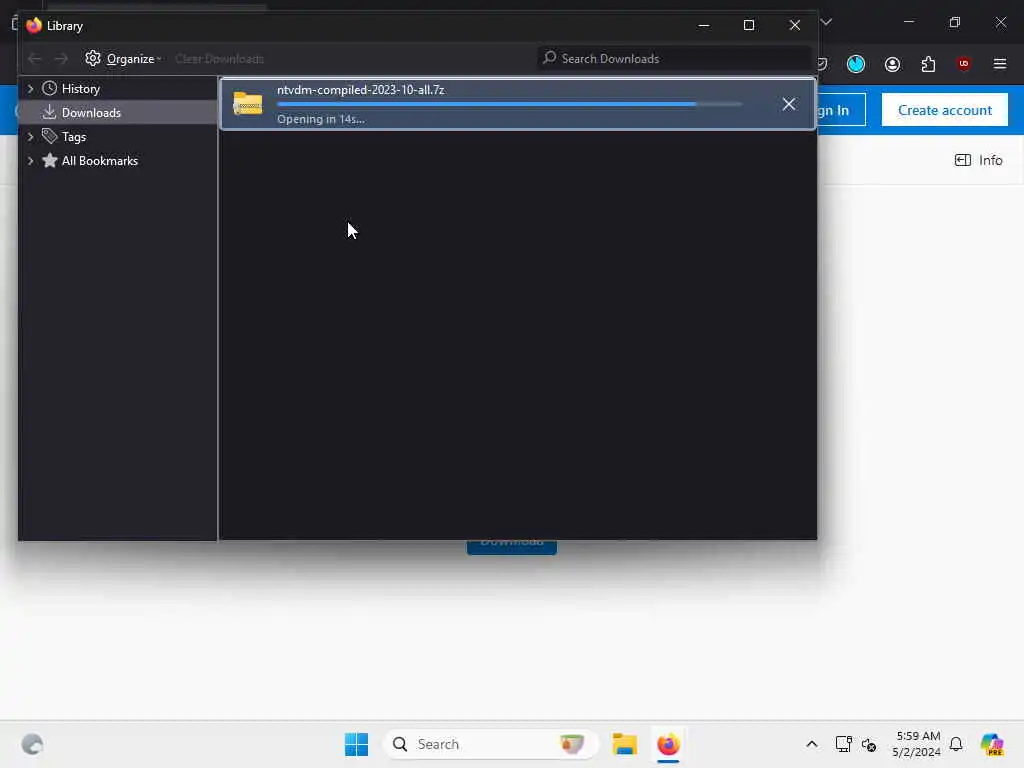1024x768 pixels.
Task: Go forward with Library forward arrow
Action: (61, 59)
